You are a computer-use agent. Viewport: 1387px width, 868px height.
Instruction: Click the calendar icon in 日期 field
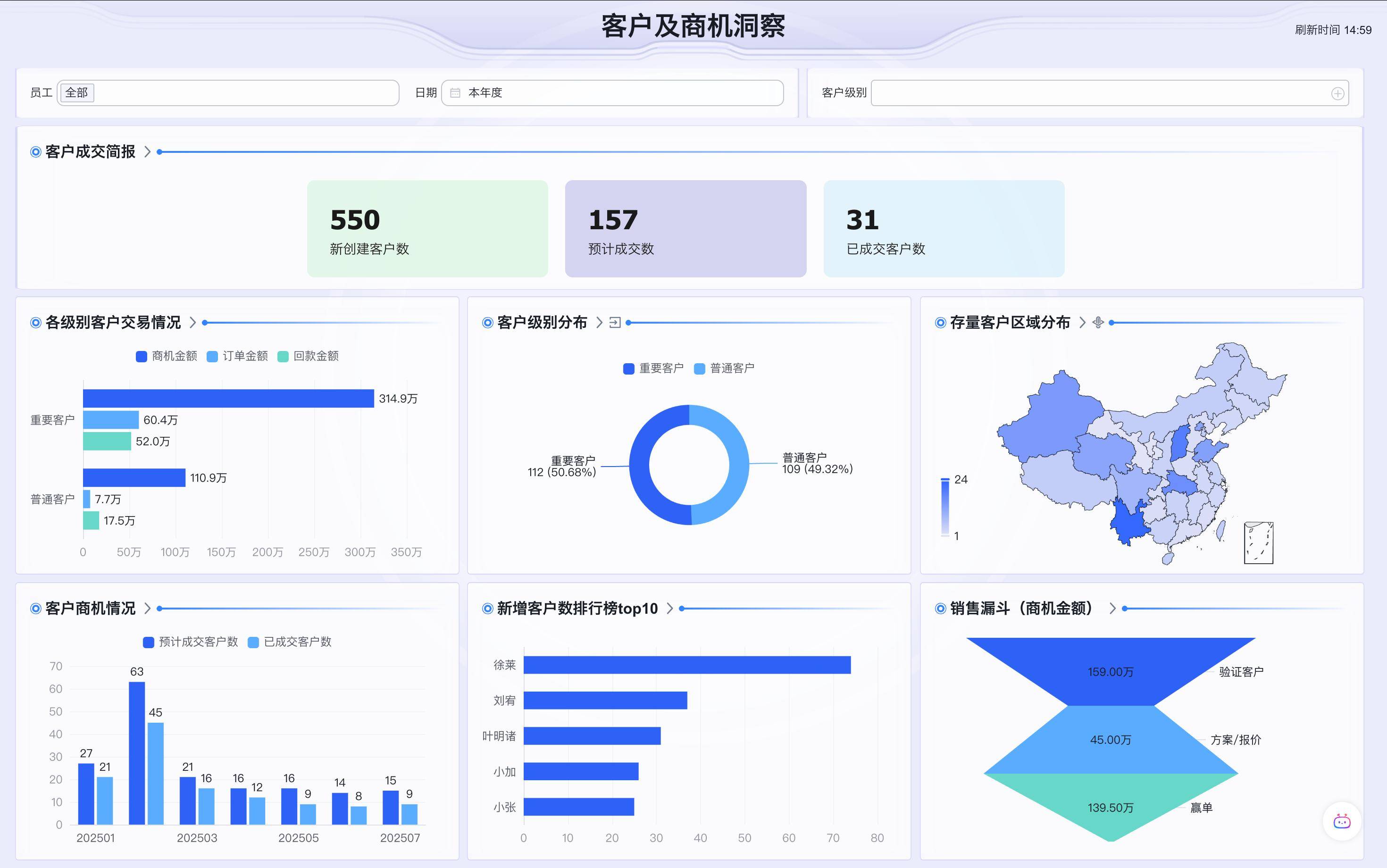(x=455, y=93)
